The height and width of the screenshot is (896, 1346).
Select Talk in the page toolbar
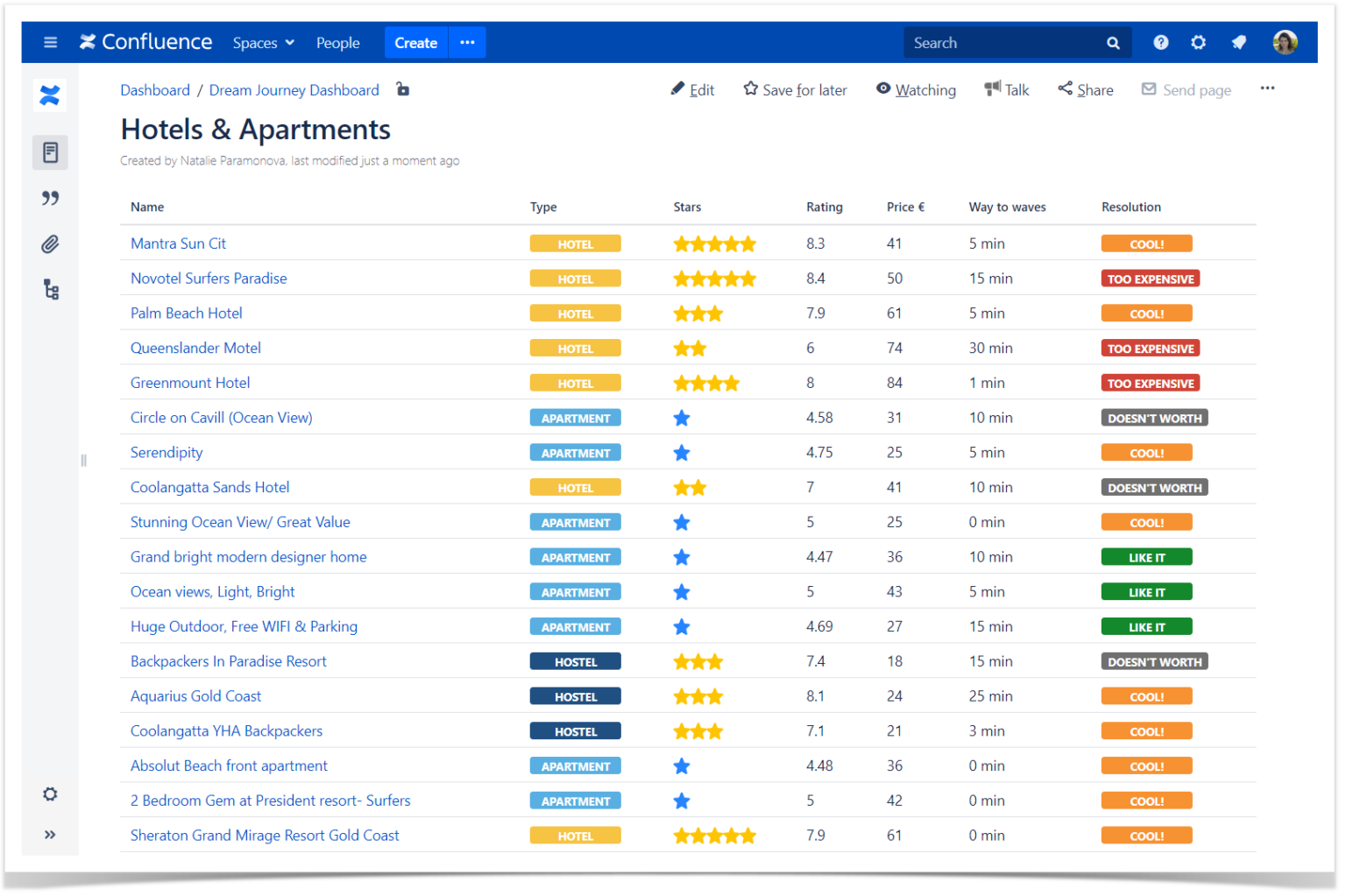(1006, 88)
